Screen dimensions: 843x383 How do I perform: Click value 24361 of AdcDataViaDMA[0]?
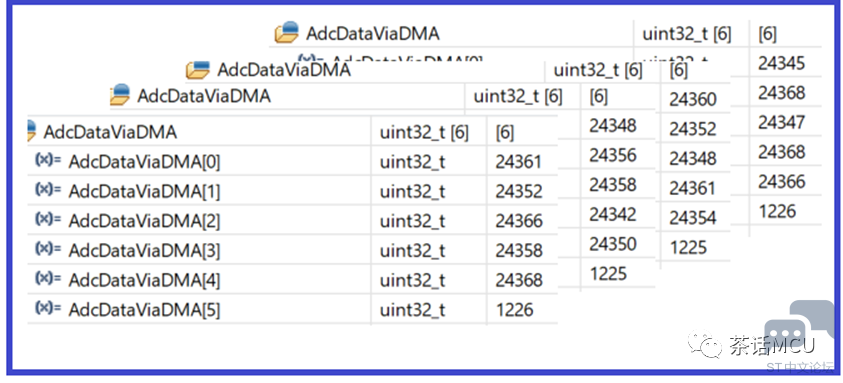[x=519, y=162]
